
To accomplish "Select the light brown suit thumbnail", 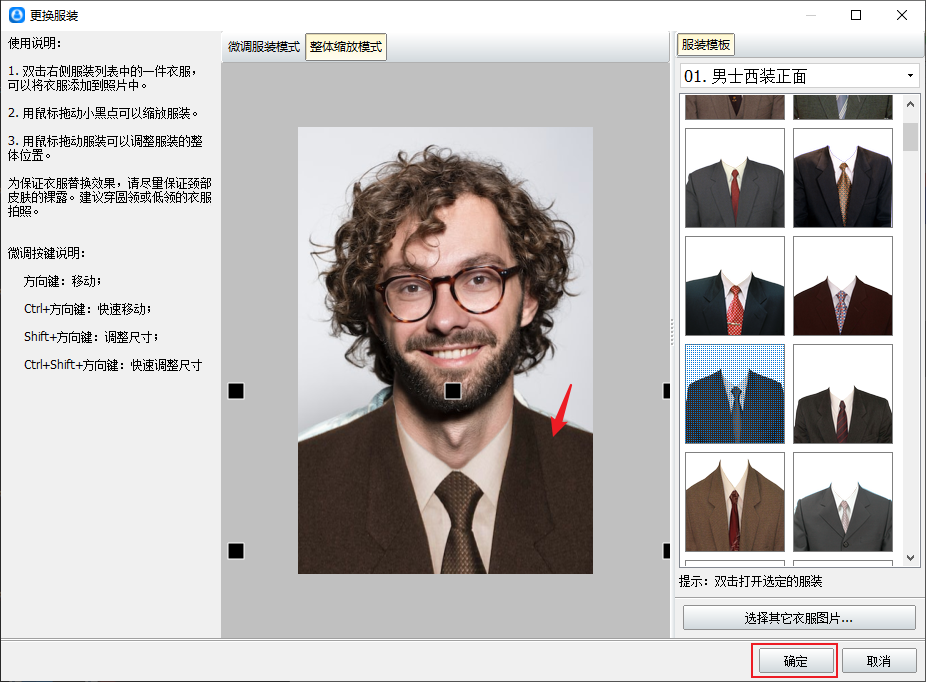I will coord(734,502).
